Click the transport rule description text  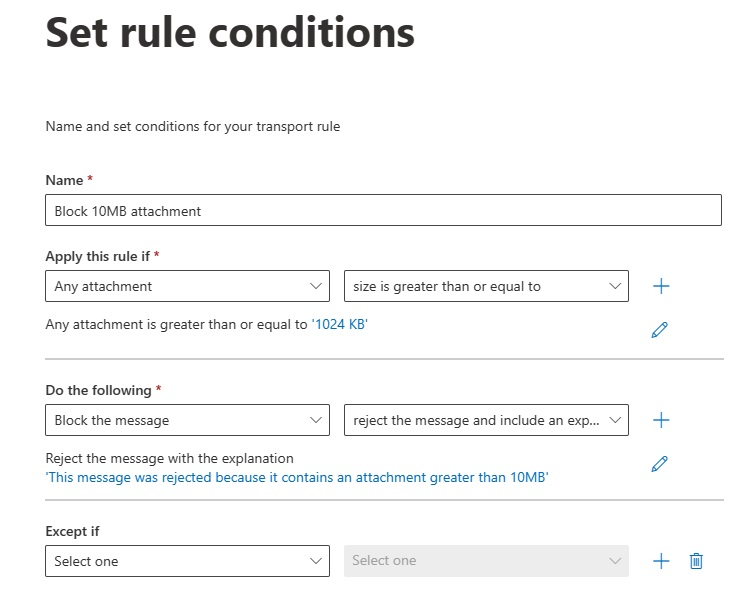pyautogui.click(x=192, y=127)
